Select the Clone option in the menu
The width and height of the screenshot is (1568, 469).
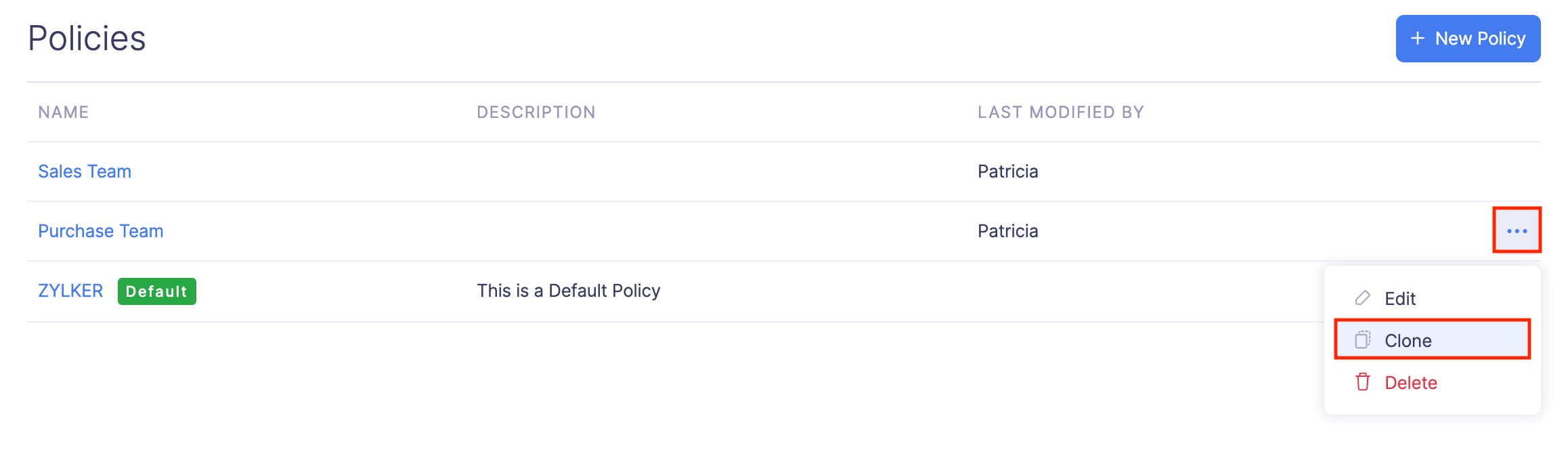click(x=1408, y=341)
